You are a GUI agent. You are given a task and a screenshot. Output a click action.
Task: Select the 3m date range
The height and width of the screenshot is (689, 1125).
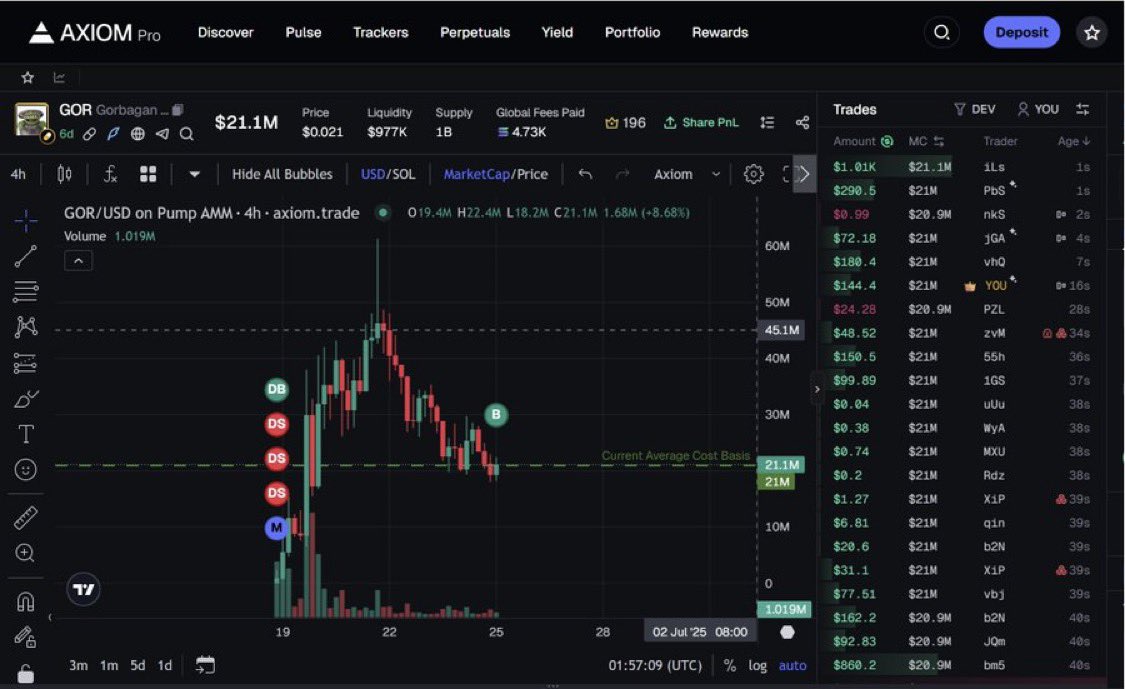pyautogui.click(x=78, y=665)
